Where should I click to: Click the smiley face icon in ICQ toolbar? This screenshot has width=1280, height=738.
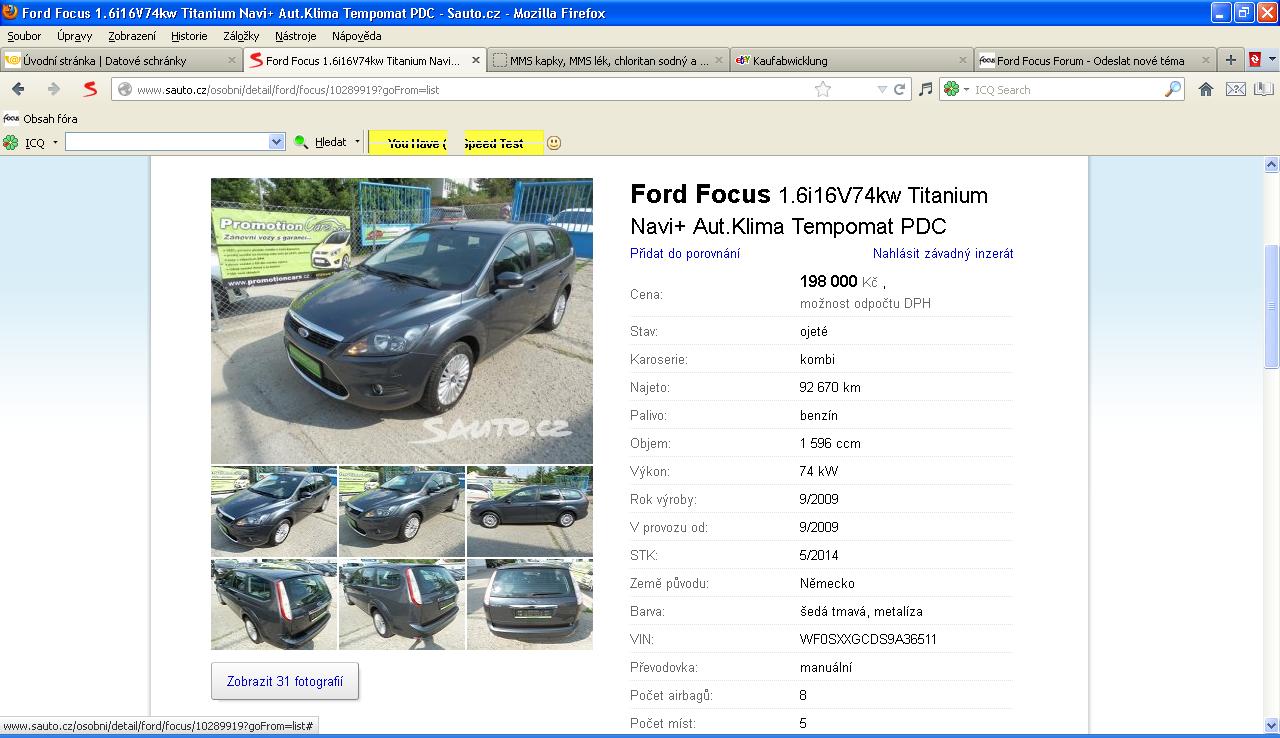click(x=554, y=143)
